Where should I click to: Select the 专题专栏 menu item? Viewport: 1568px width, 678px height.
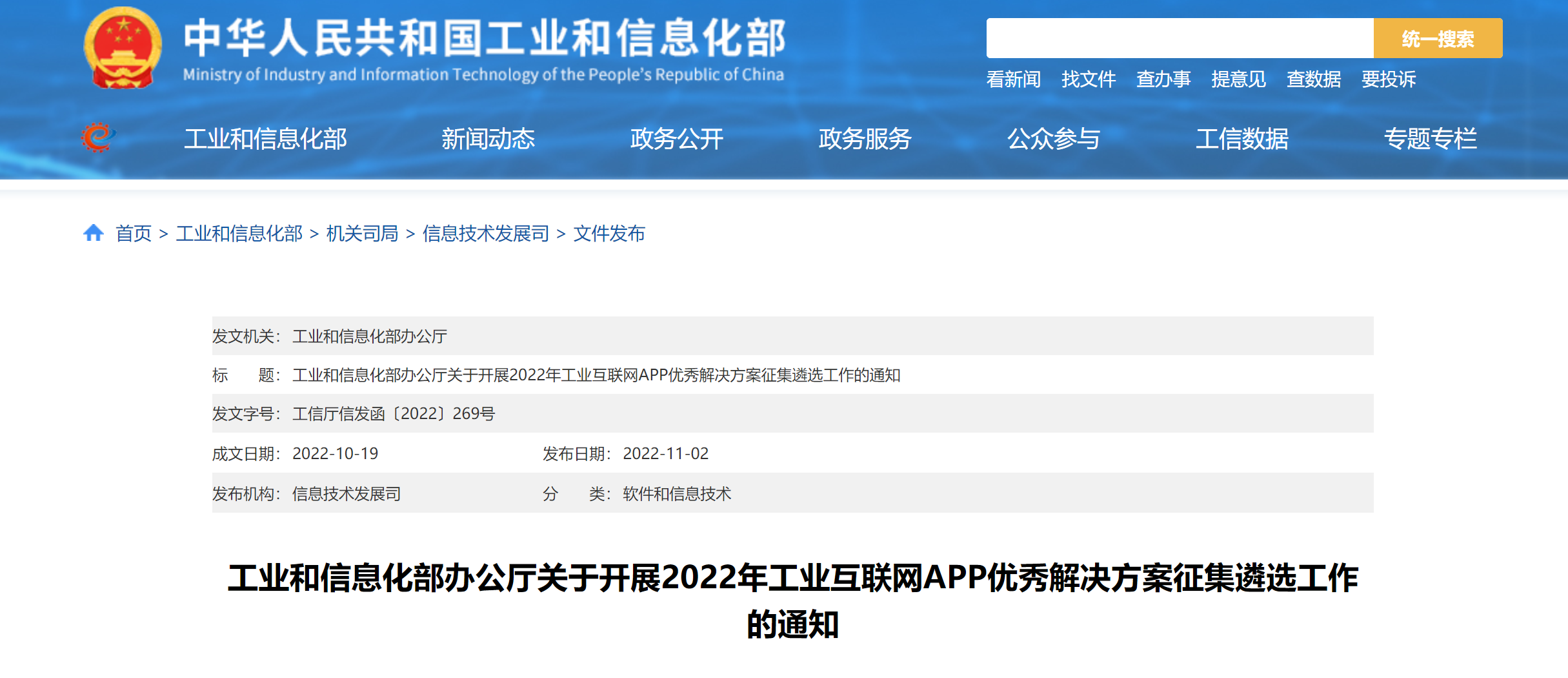[x=1431, y=139]
